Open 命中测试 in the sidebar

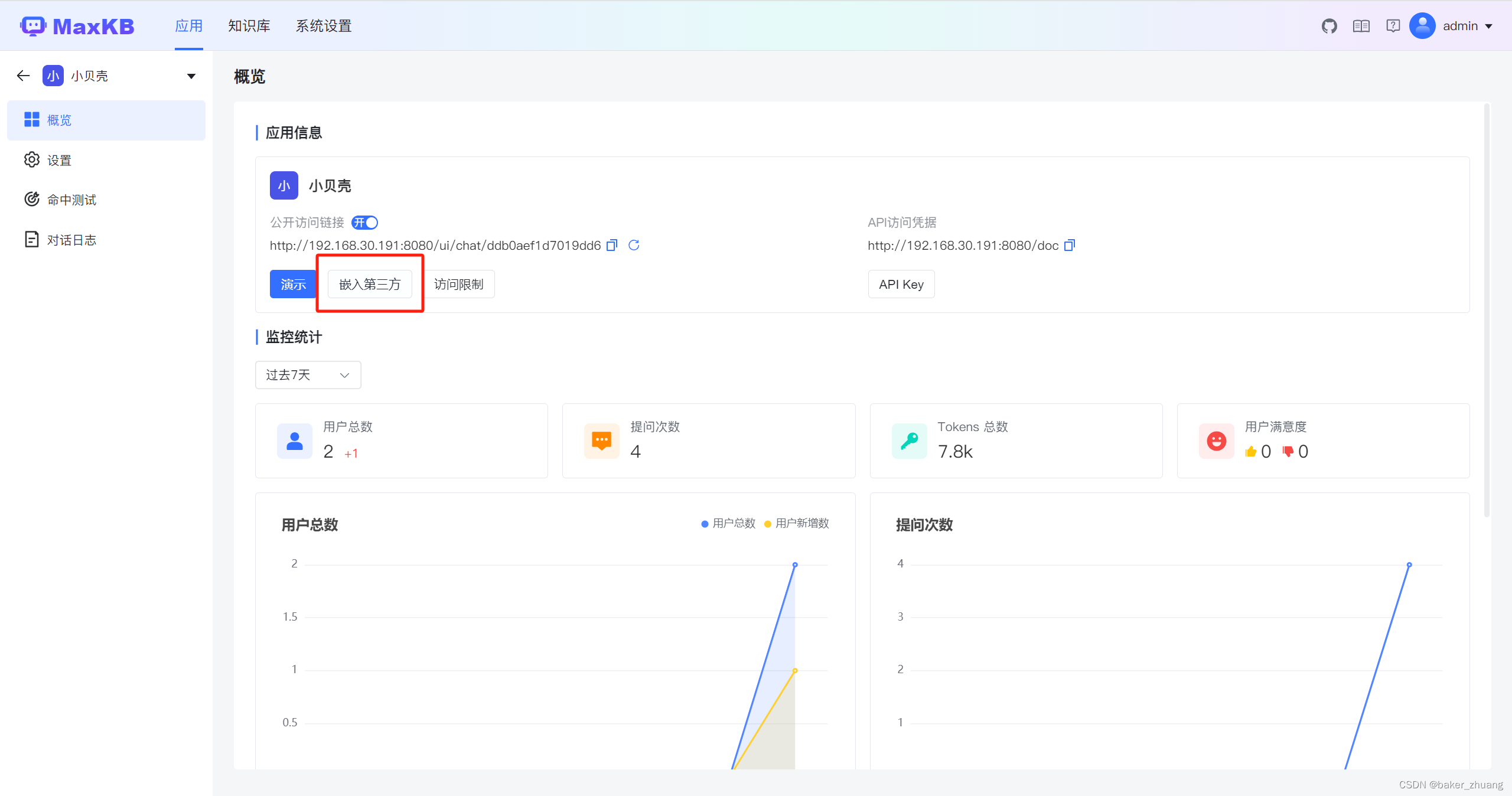71,200
